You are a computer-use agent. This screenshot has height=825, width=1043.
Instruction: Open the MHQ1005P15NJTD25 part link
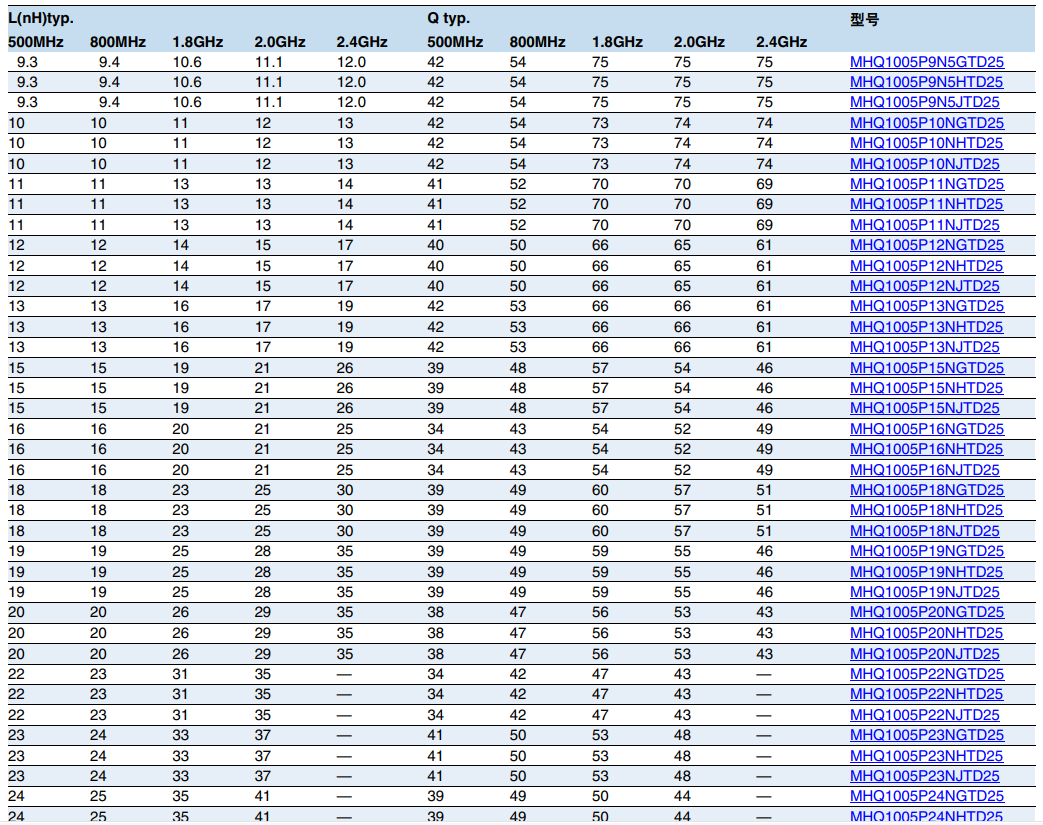point(925,409)
